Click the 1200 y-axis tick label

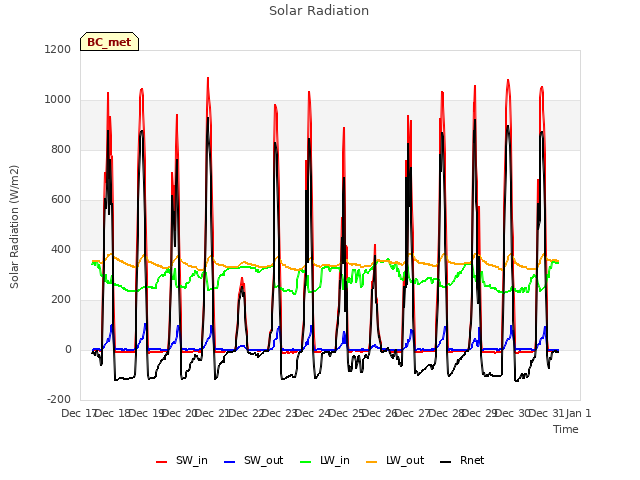click(58, 49)
